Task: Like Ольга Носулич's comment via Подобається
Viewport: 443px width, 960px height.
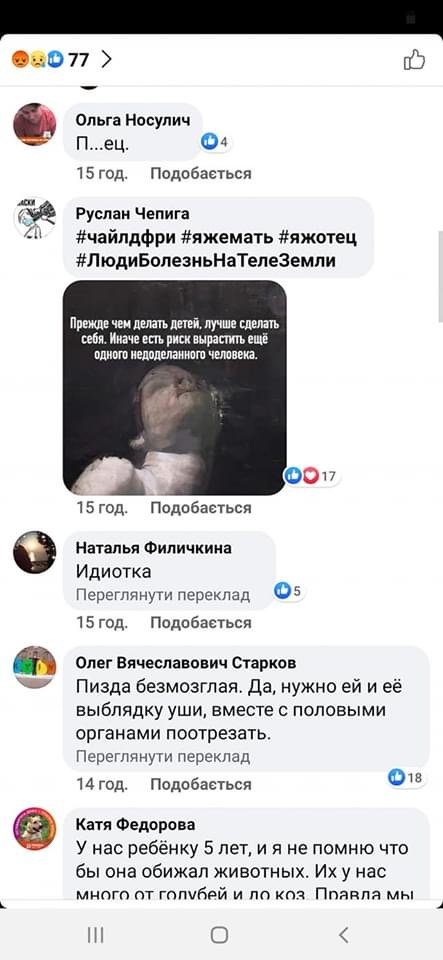Action: pos(201,174)
